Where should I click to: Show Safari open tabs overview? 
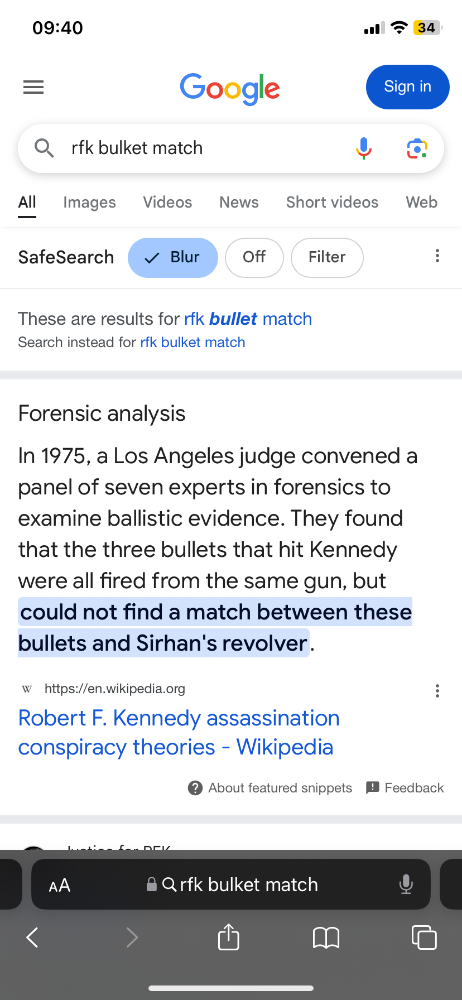424,938
